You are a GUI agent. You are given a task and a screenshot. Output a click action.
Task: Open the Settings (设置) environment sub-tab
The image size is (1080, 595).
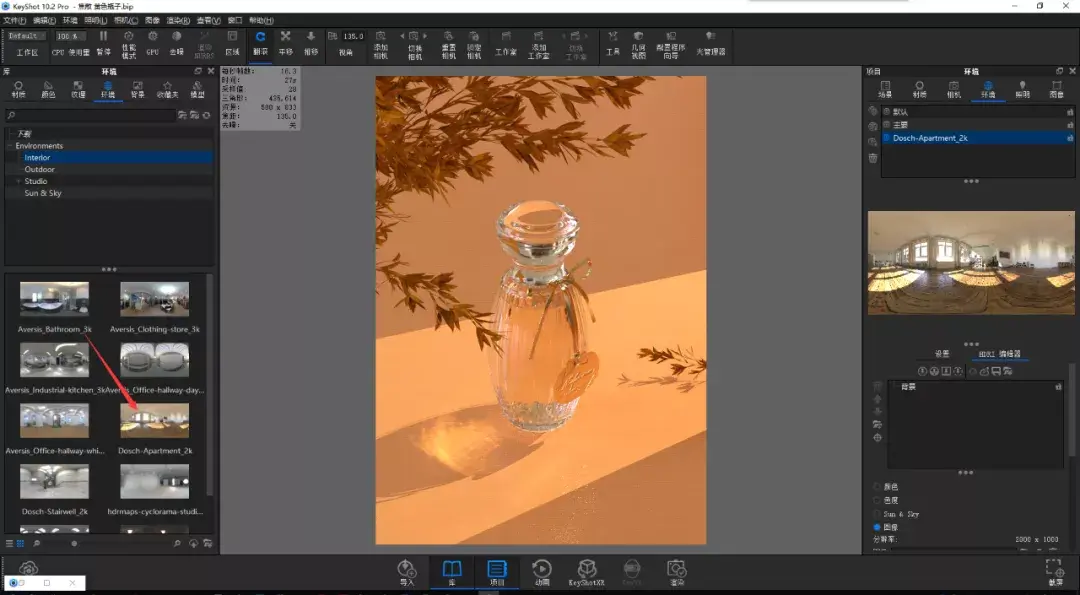[942, 354]
